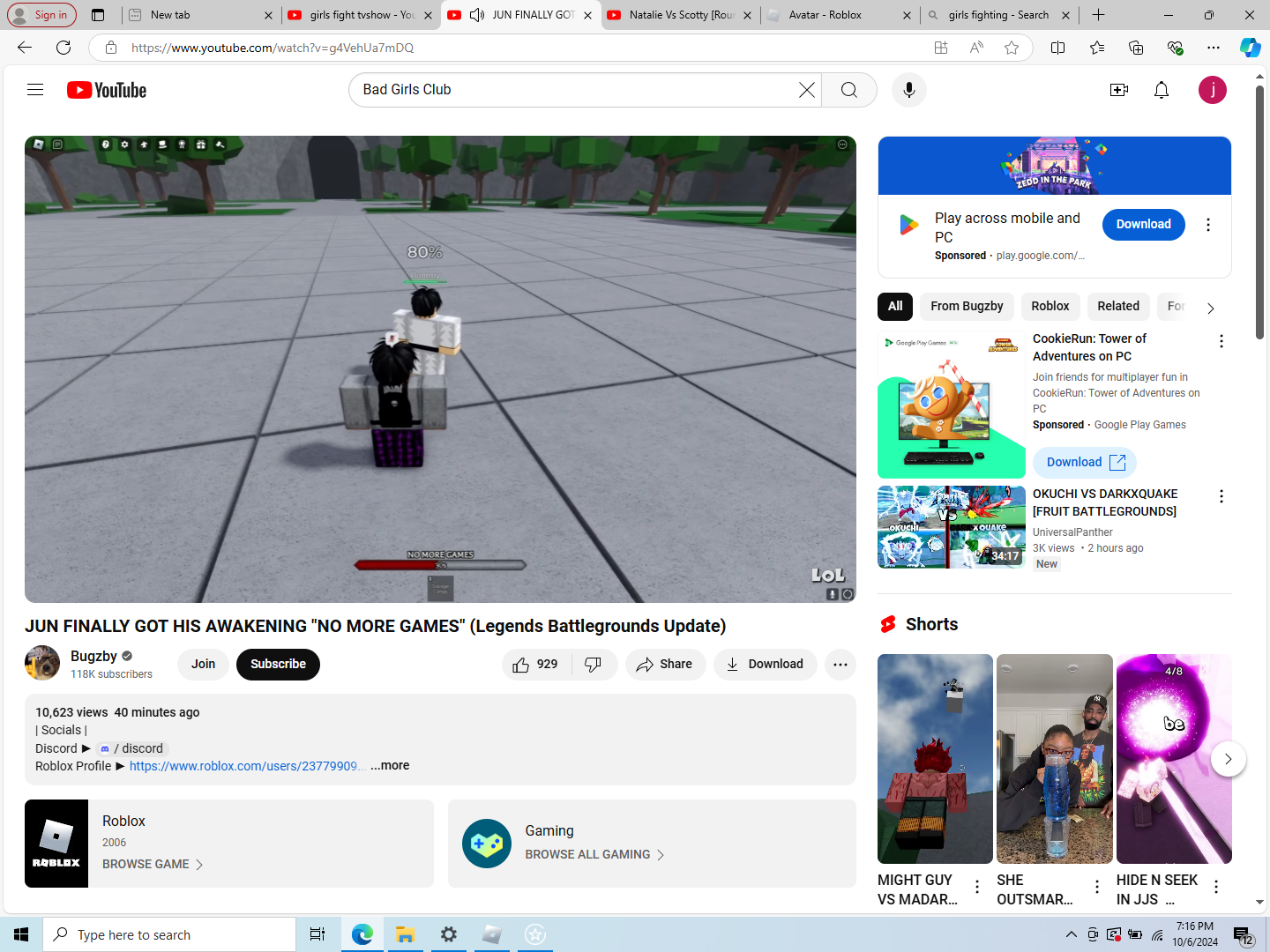
Task: Open Edge Settings and more menu
Action: click(1214, 48)
